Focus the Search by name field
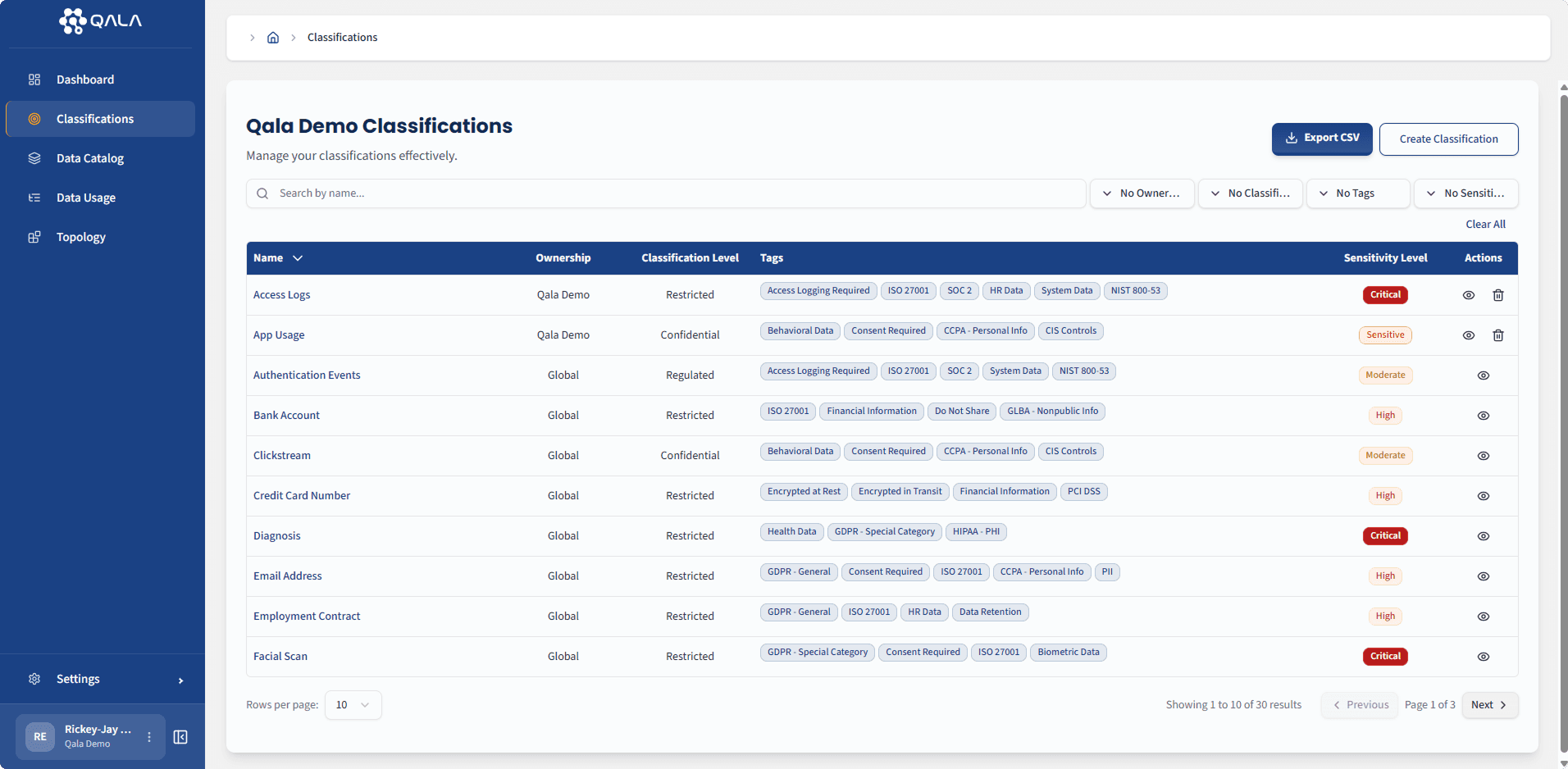Image resolution: width=1568 pixels, height=769 pixels. [666, 193]
